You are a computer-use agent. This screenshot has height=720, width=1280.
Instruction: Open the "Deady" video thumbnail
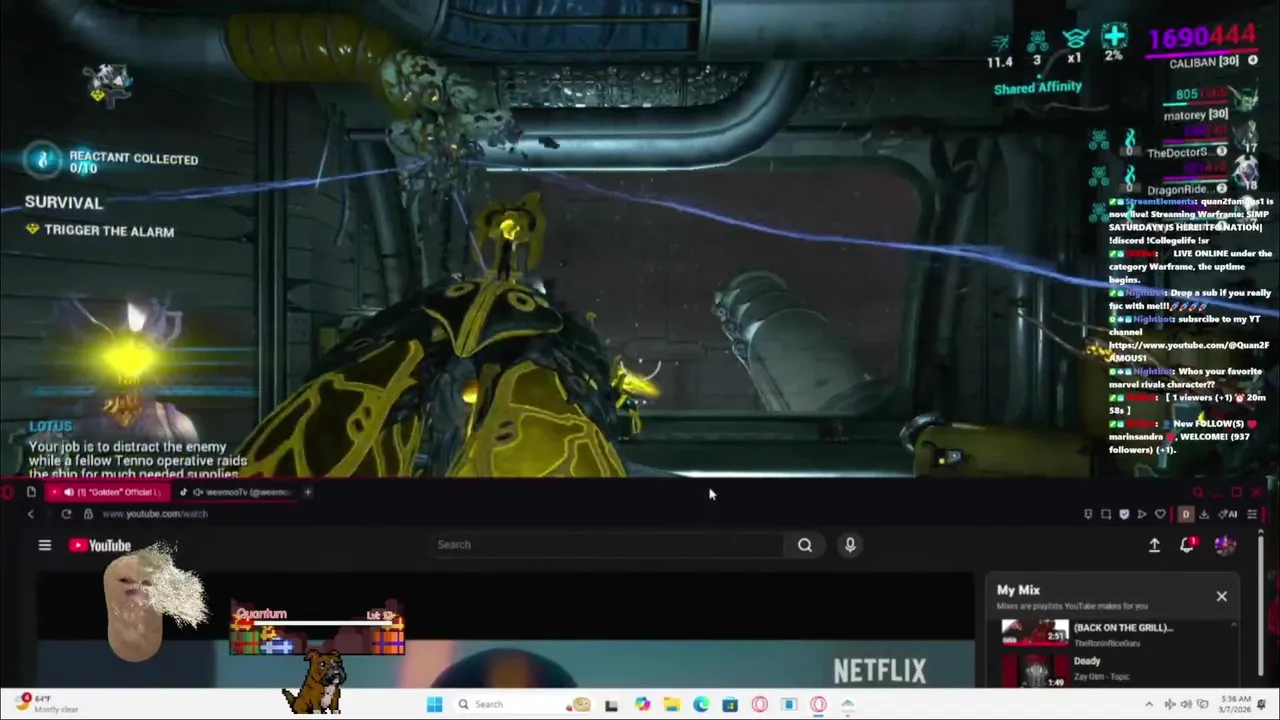(x=1035, y=670)
